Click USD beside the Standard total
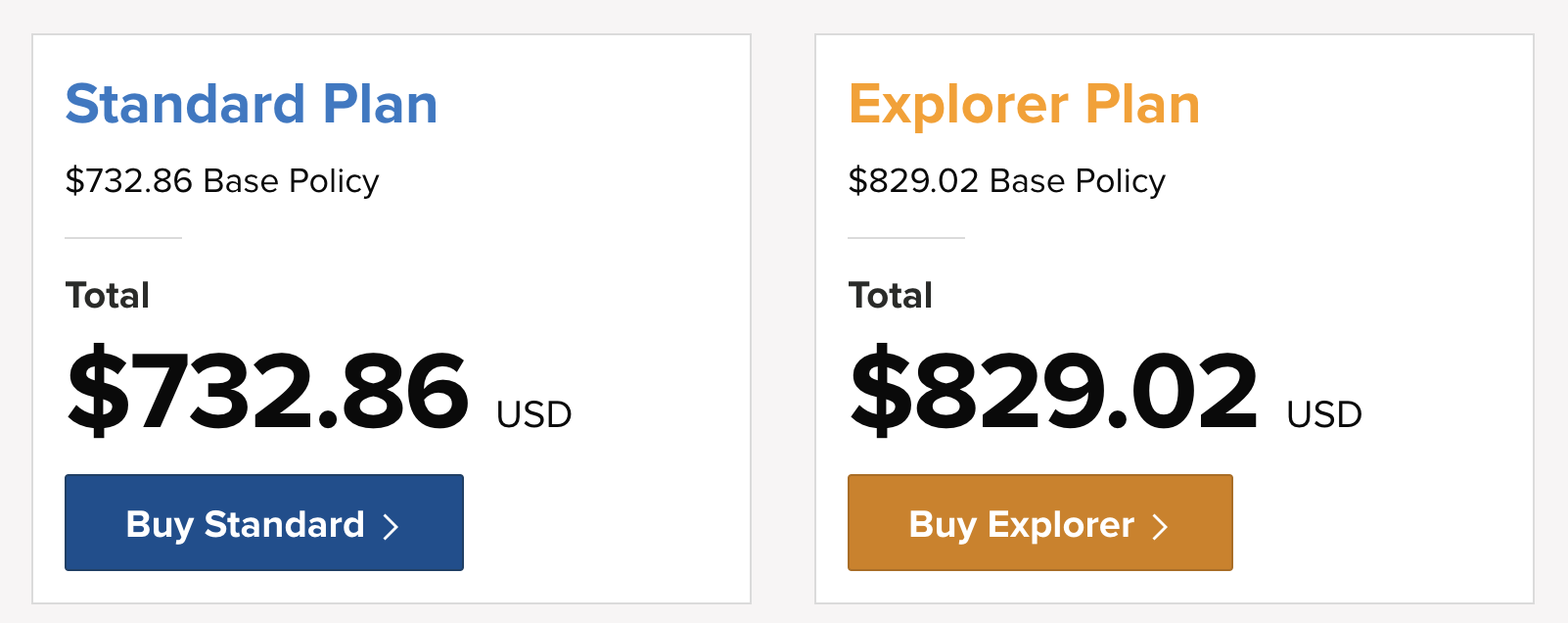The height and width of the screenshot is (623, 1568). click(533, 414)
